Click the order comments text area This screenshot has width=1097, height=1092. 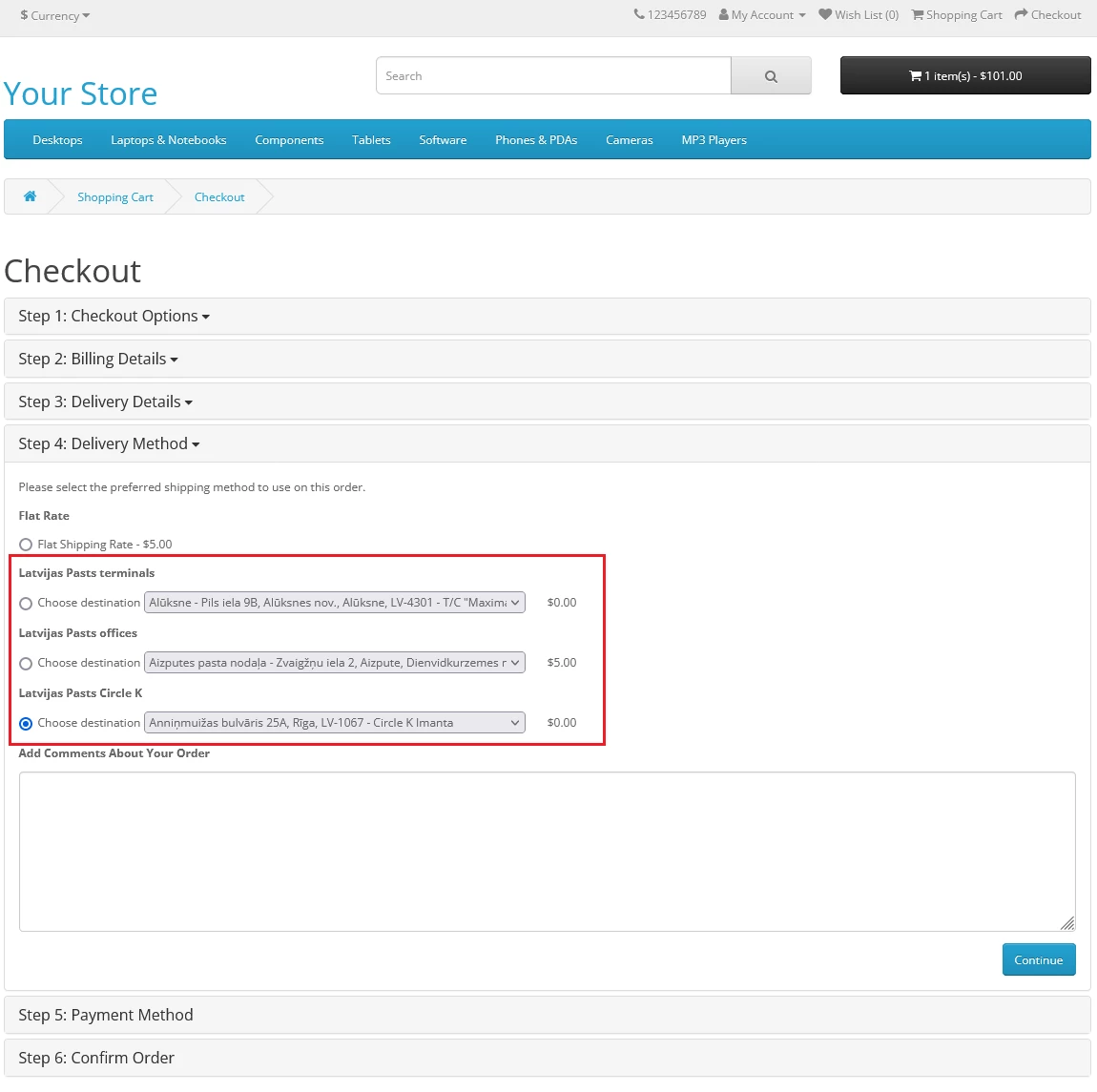pos(547,851)
